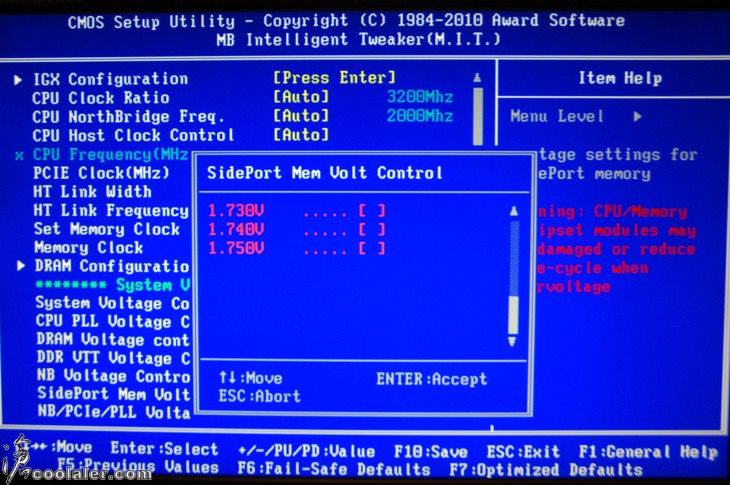Screen dimensions: 730x485
Task: Click the System Voltage section header row
Action: (113, 284)
